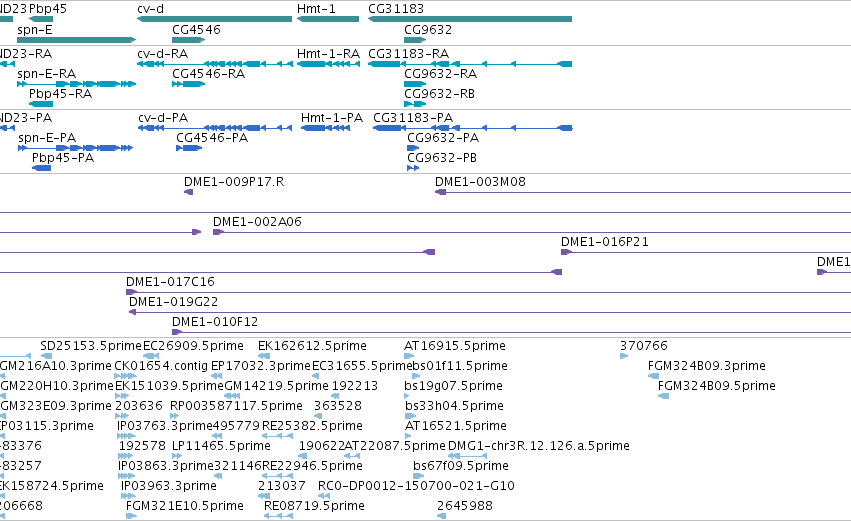Click the CG9632-RB transcript label
Image resolution: width=851 pixels, height=521 pixels.
440,94
